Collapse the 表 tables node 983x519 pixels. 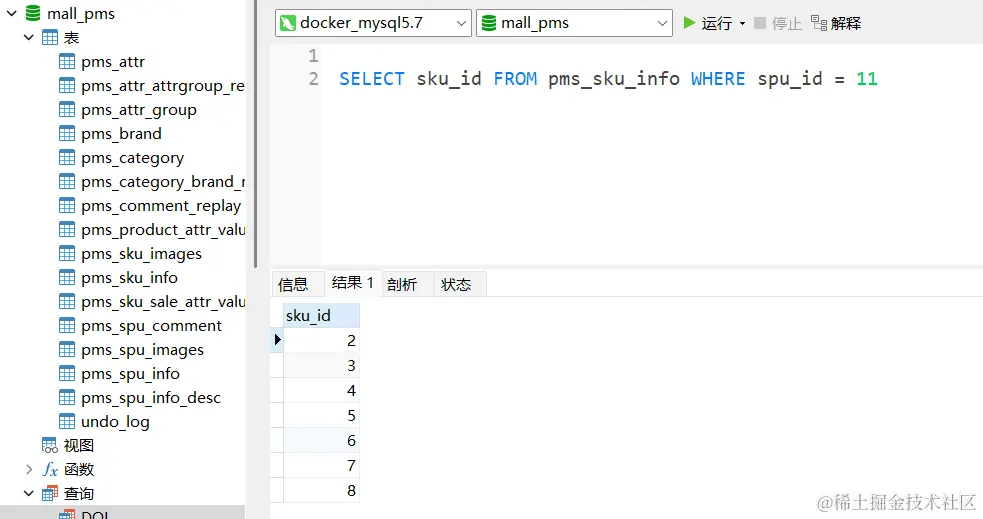(x=28, y=38)
